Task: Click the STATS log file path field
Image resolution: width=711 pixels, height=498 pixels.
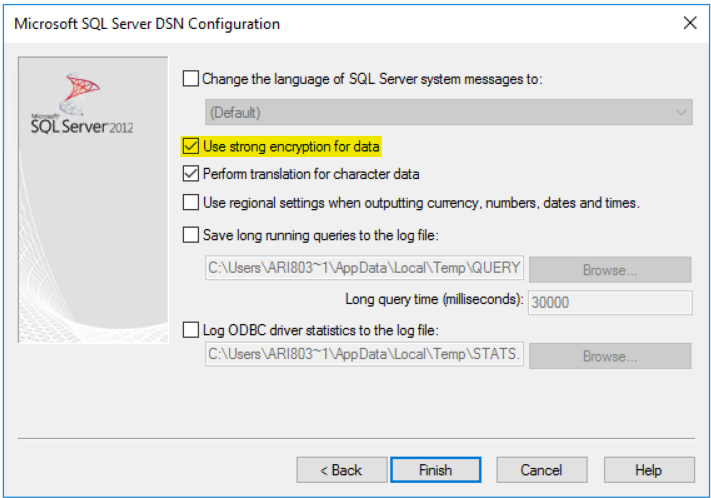Action: (x=364, y=354)
